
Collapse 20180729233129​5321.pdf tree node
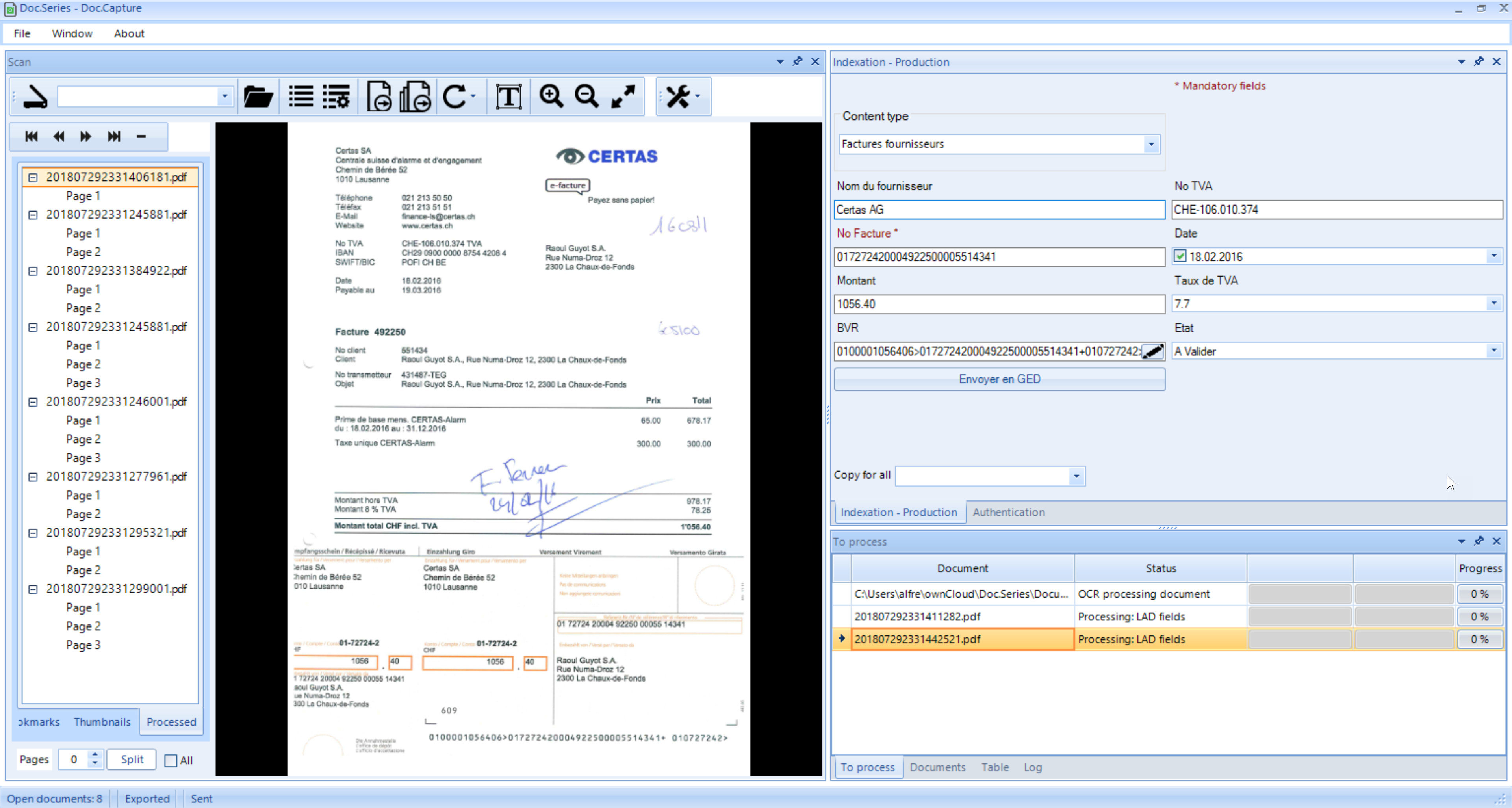click(33, 533)
